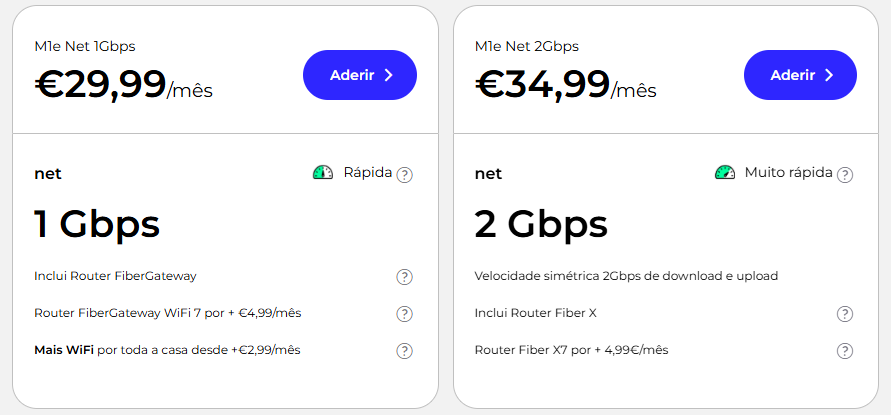The height and width of the screenshot is (415, 891).
Task: Click the Muito rápida speed label text
Action: 788,173
